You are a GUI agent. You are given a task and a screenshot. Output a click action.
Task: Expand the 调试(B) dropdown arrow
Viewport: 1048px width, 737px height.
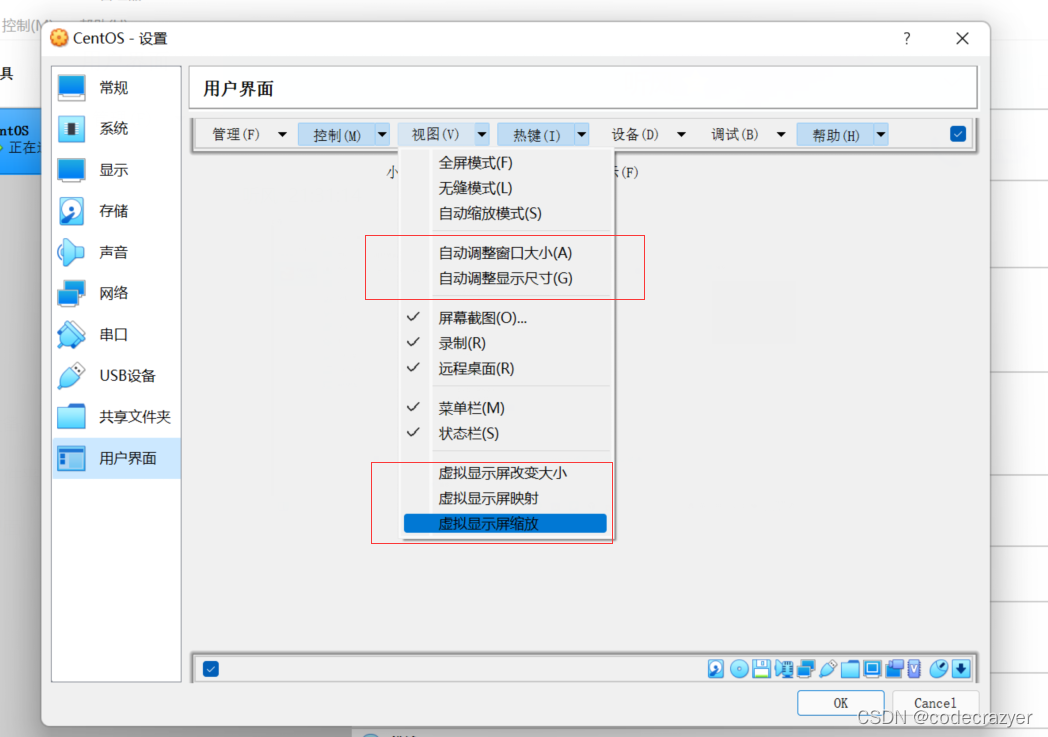click(x=781, y=134)
